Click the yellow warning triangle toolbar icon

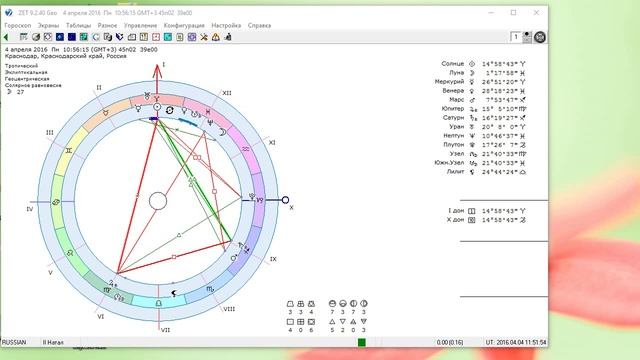[216, 37]
